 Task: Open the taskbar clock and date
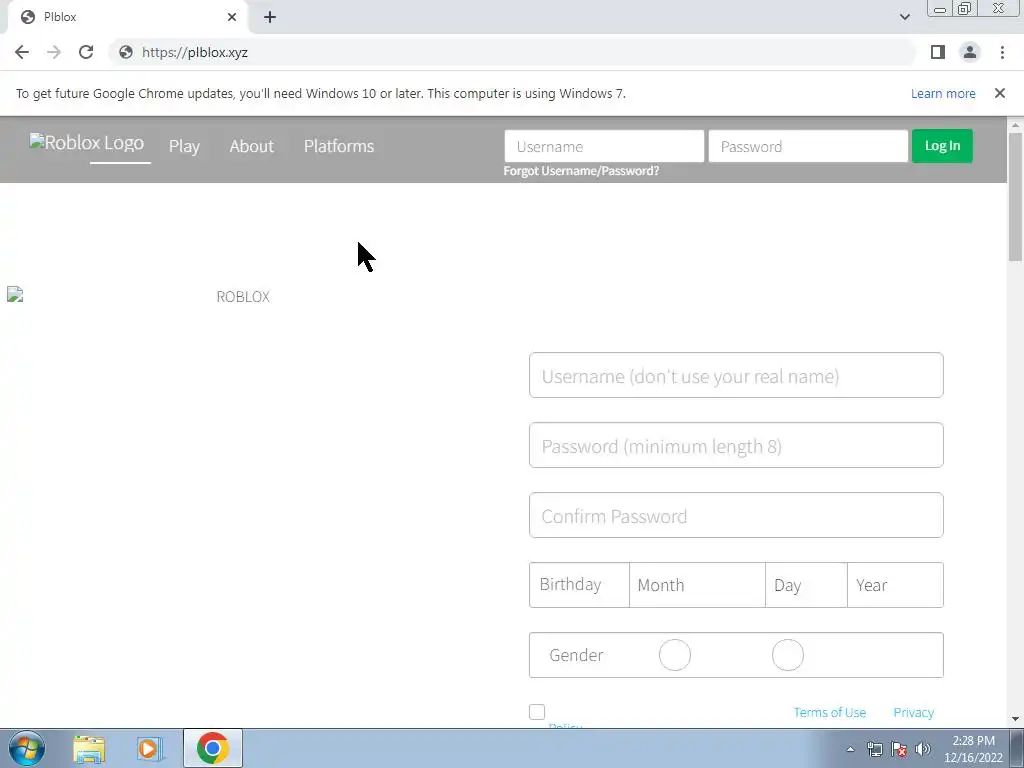pos(973,749)
